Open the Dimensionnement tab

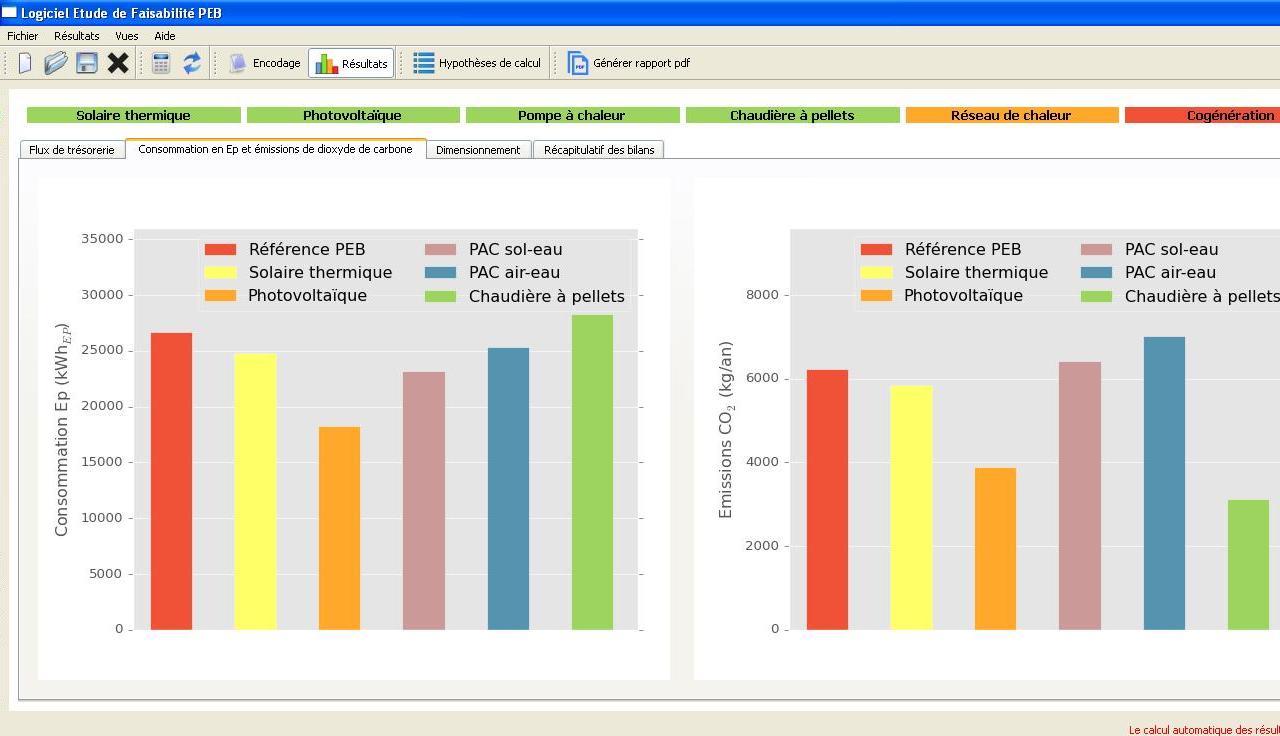(479, 150)
